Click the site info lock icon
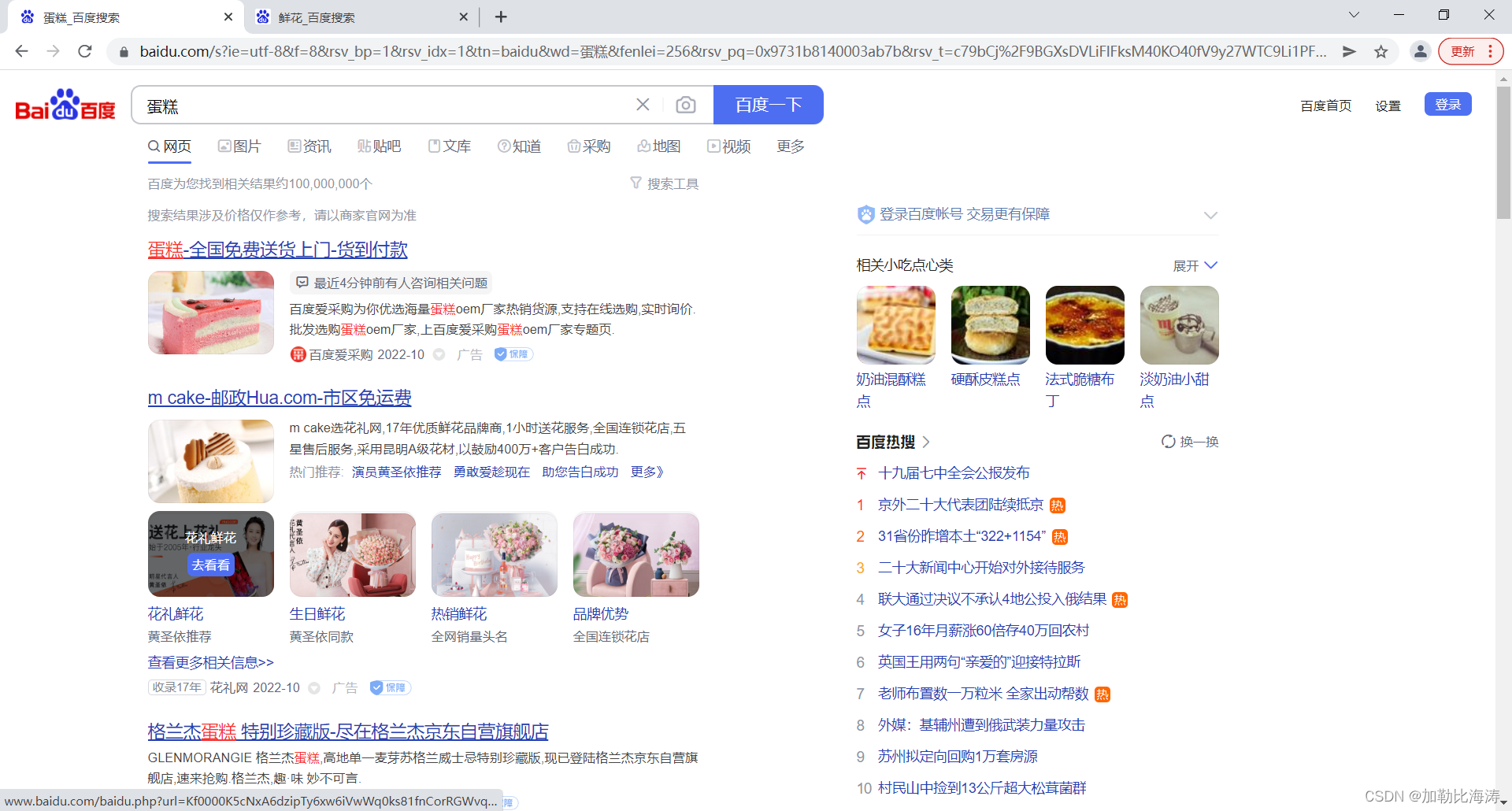This screenshot has width=1512, height=811. [123, 52]
